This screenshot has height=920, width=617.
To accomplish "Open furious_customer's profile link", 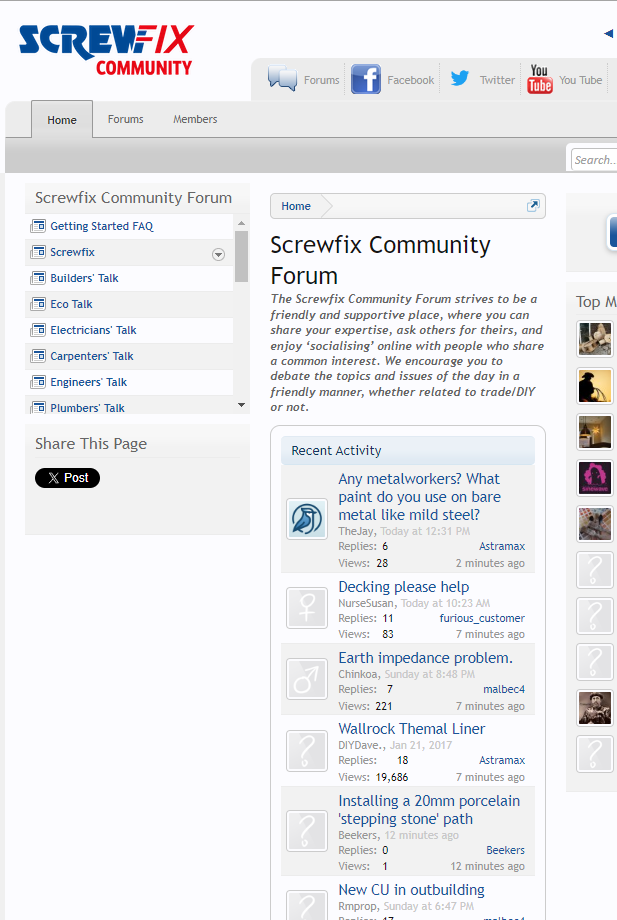I will click(482, 618).
